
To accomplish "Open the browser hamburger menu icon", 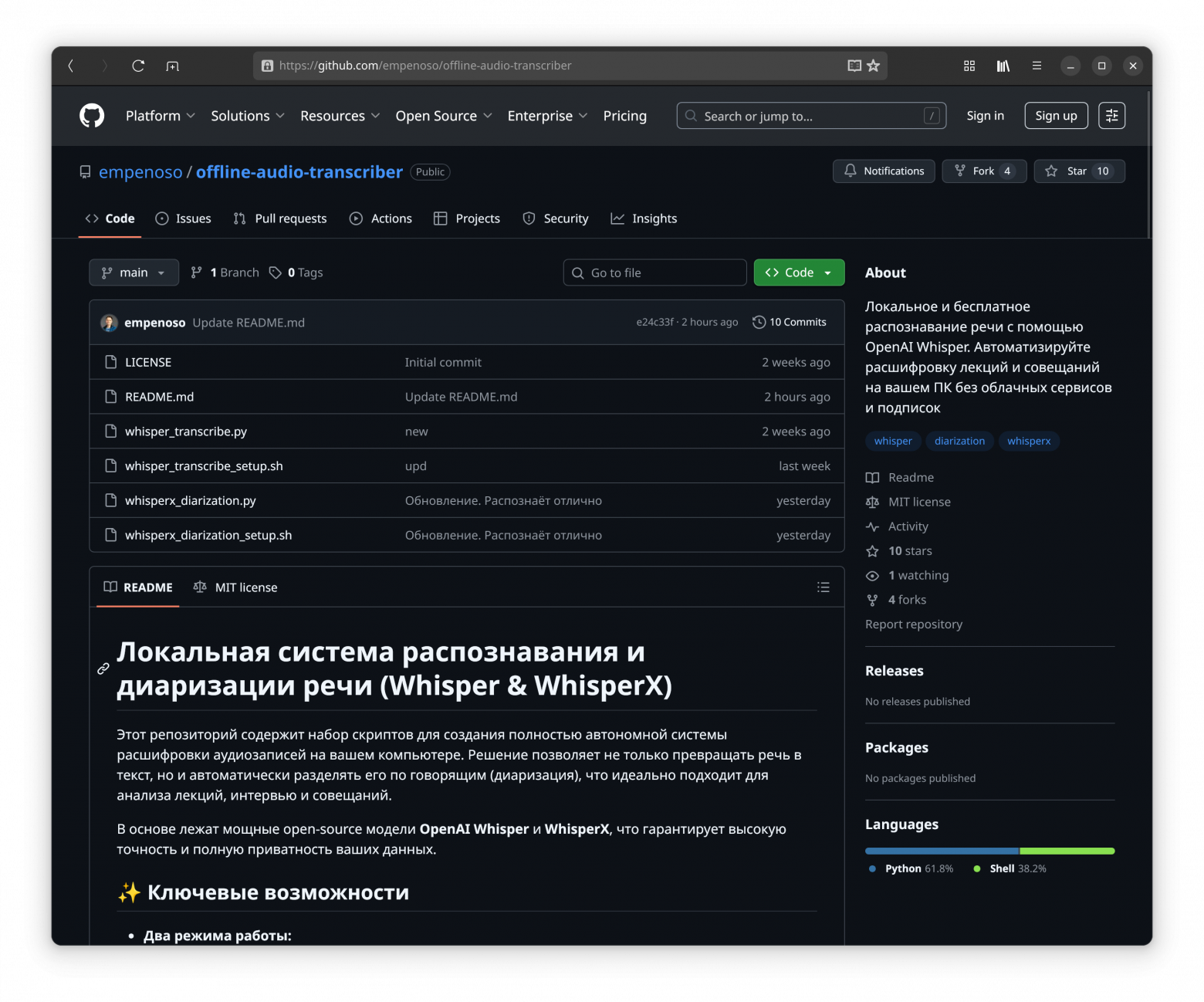I will pyautogui.click(x=1037, y=66).
